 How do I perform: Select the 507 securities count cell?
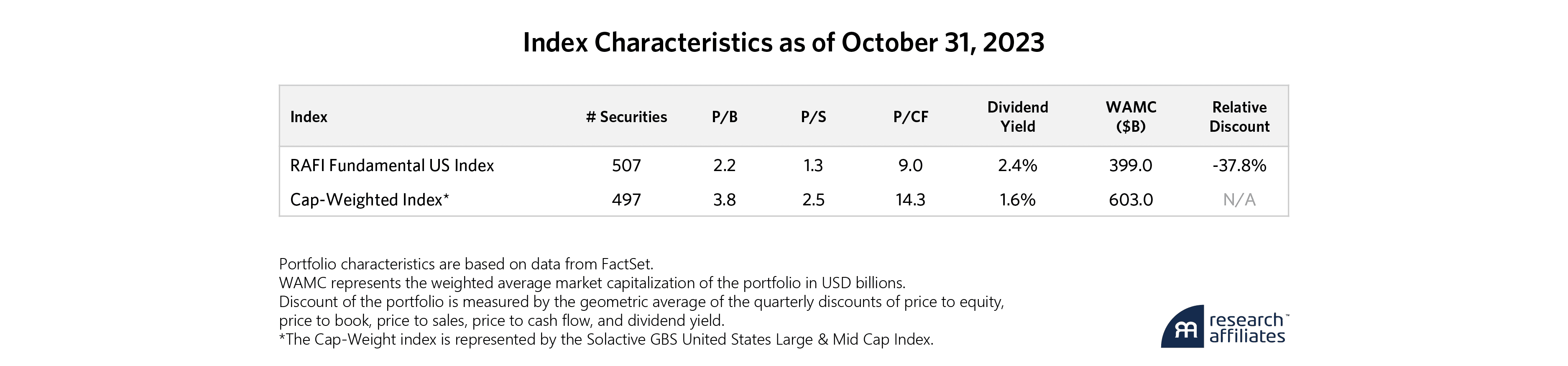[x=626, y=166]
